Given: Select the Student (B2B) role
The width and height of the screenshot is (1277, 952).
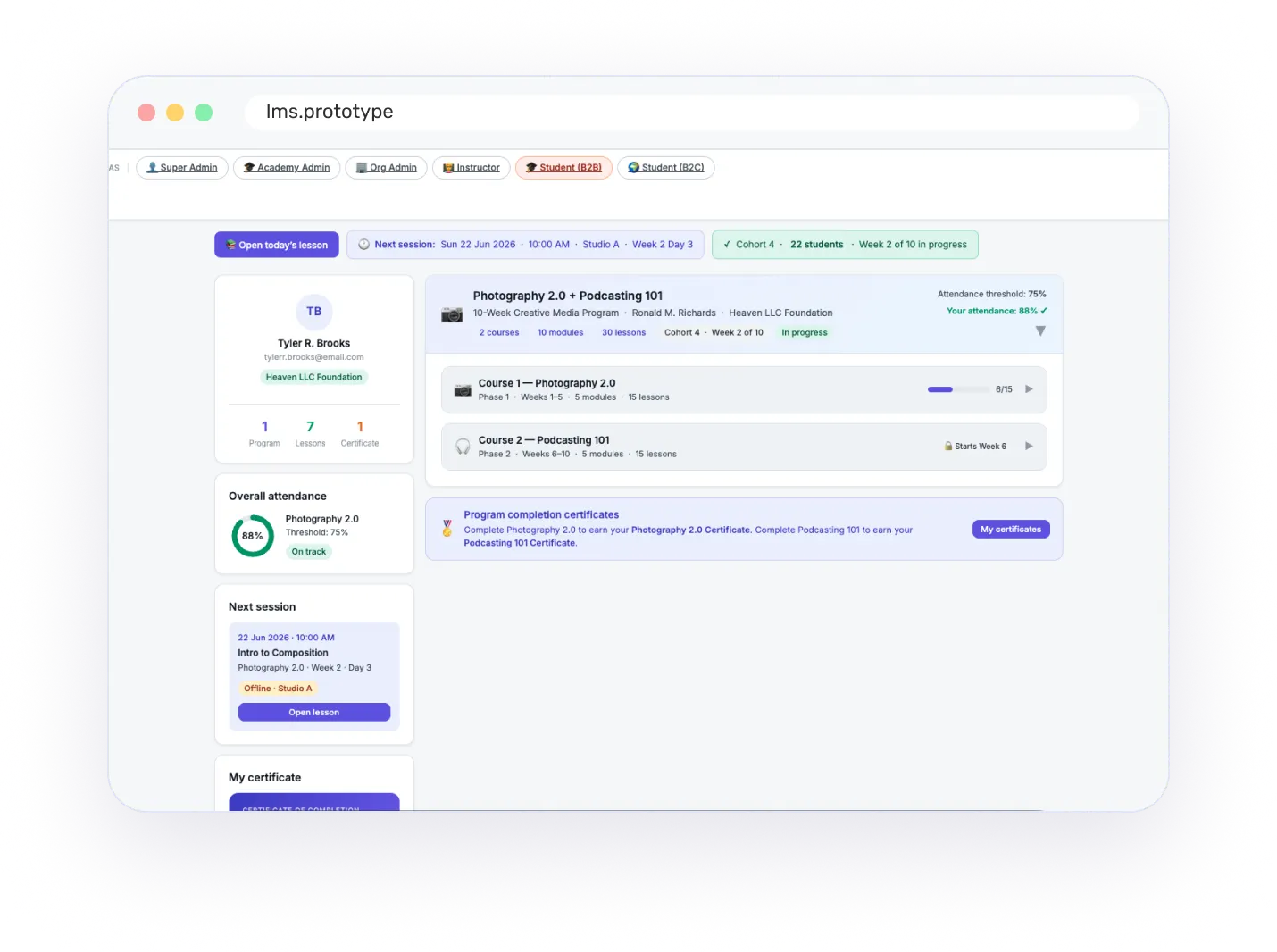Looking at the screenshot, I should [x=563, y=168].
